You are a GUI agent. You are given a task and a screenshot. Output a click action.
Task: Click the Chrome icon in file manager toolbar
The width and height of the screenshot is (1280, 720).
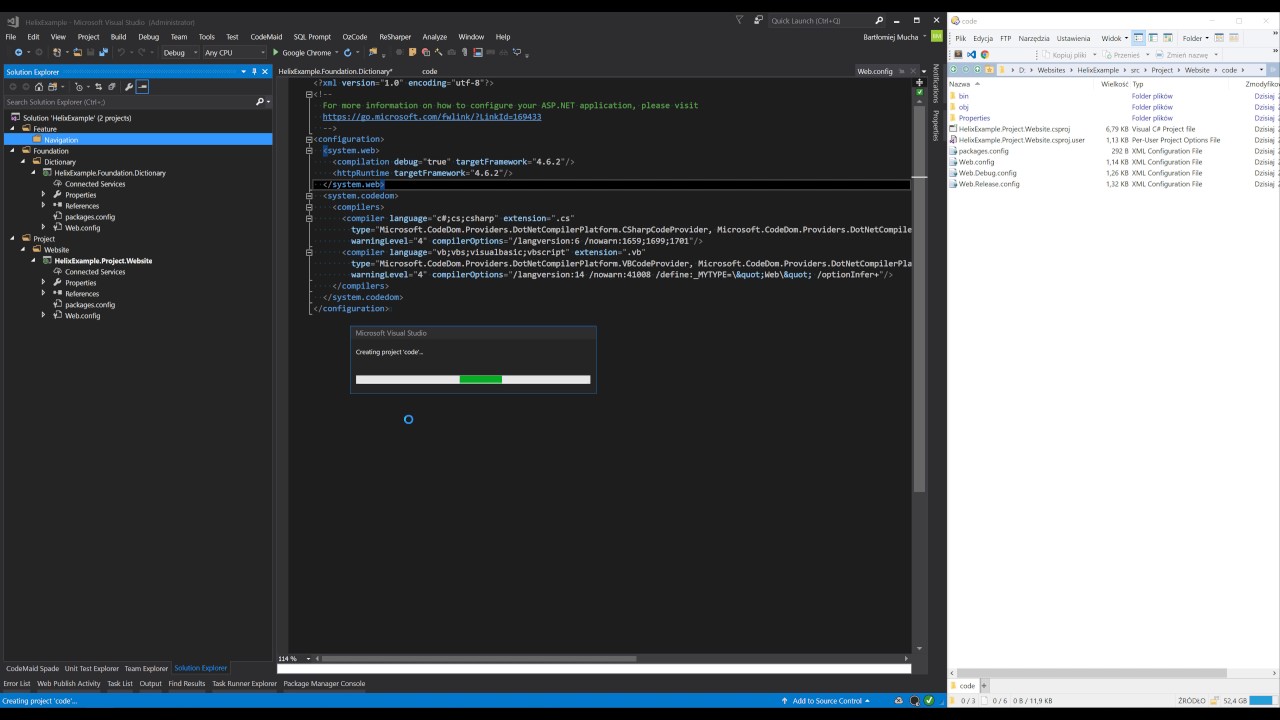pos(985,54)
